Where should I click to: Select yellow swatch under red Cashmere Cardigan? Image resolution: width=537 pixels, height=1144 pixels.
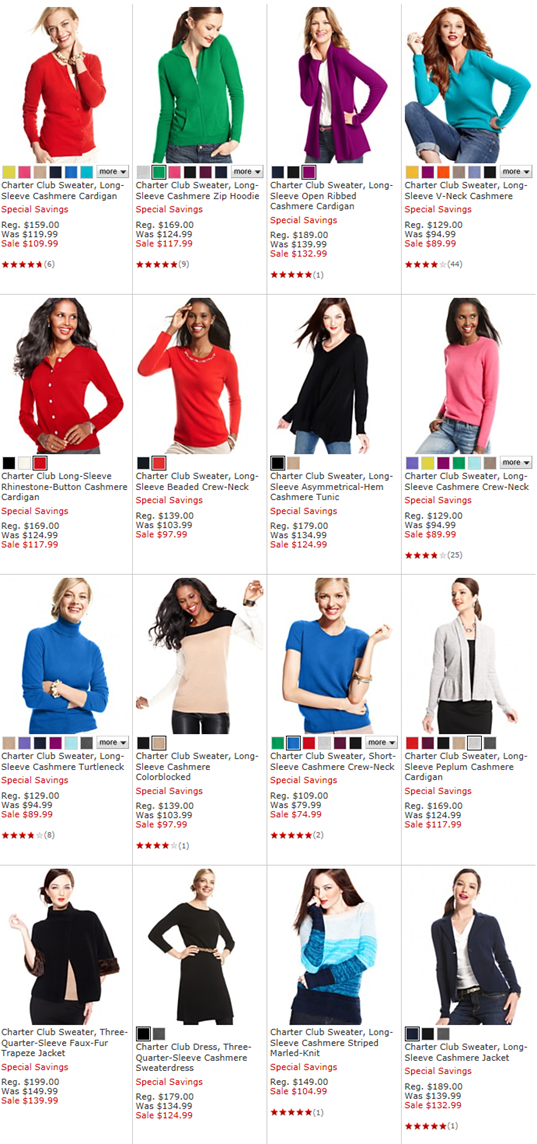coord(9,172)
